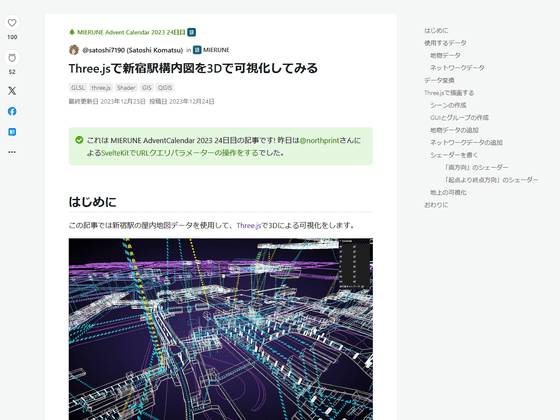Click the green tree icon by Advent Calendar
This screenshot has height=420, width=560.
click(72, 32)
